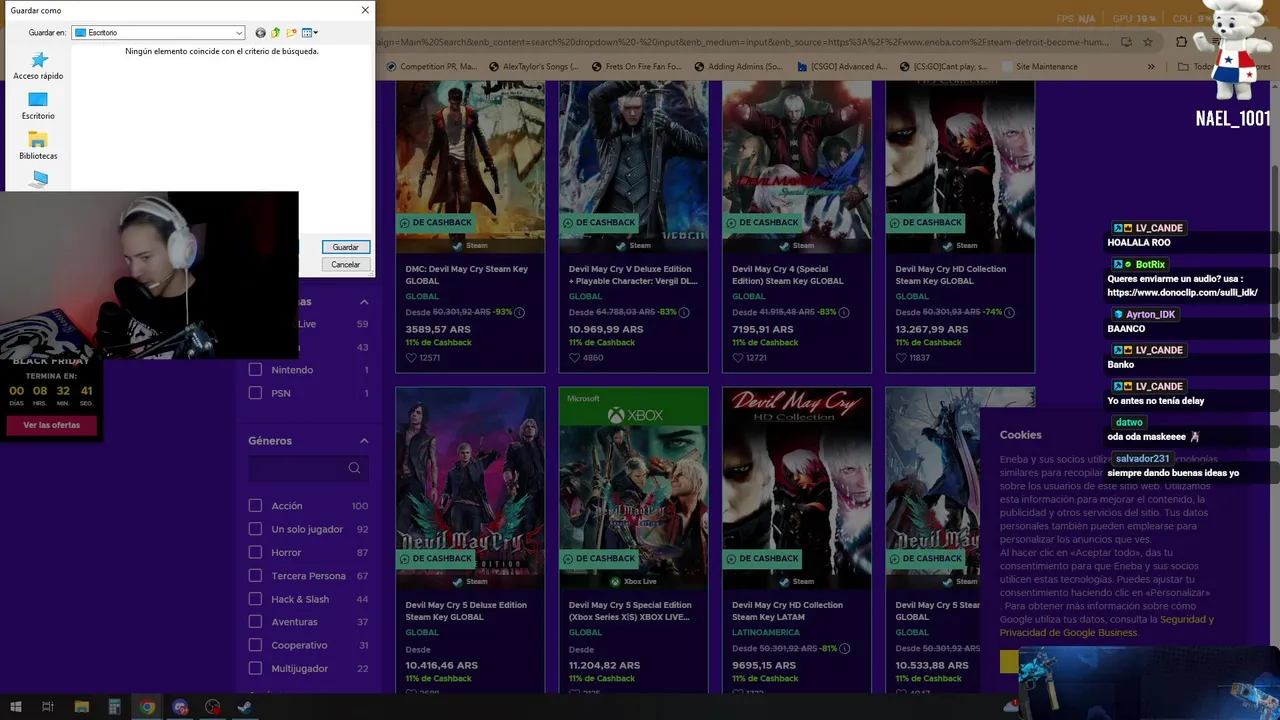
Task: Create a new folder in save dialog
Action: point(291,33)
